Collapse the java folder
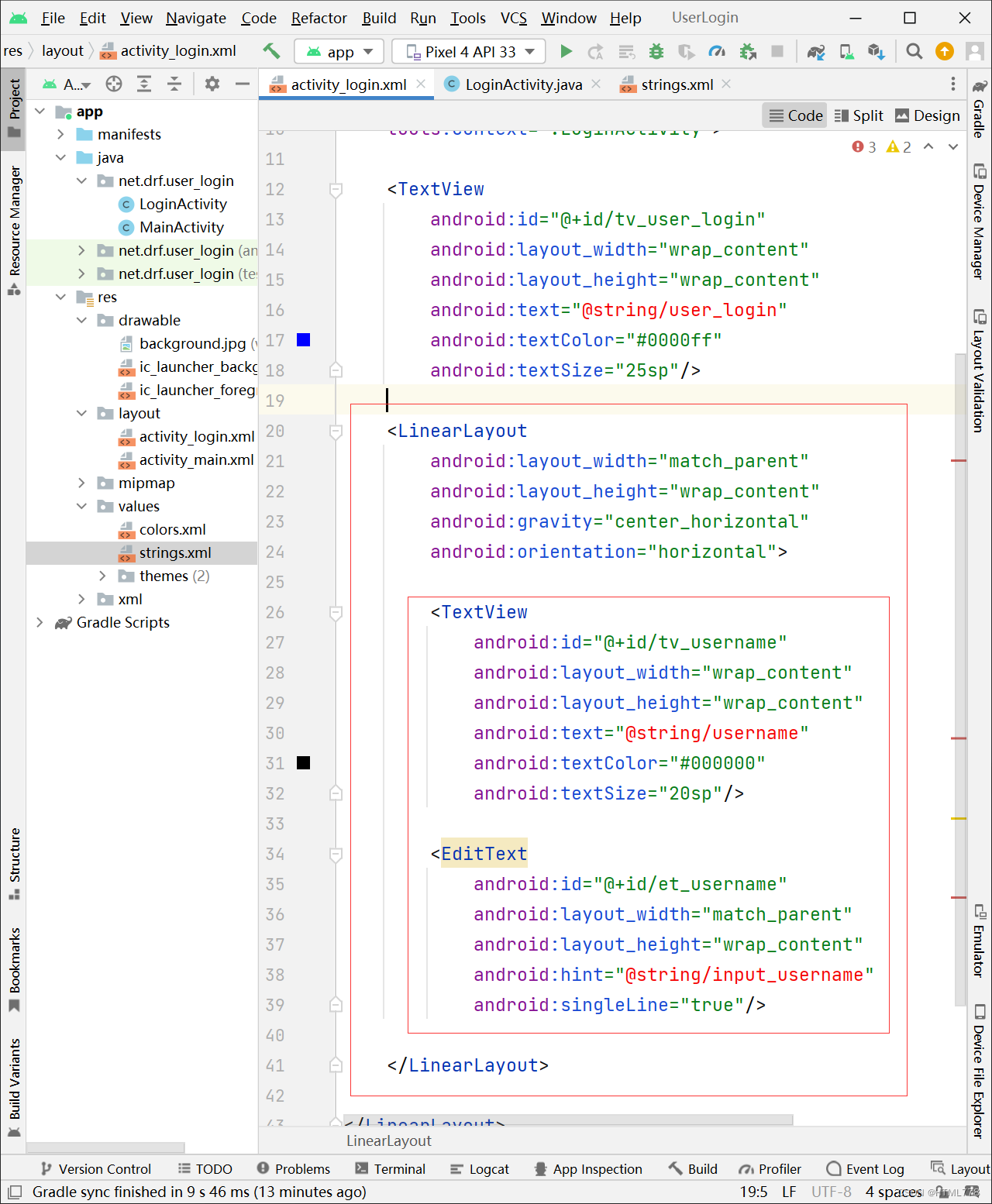The image size is (992, 1204). (60, 157)
